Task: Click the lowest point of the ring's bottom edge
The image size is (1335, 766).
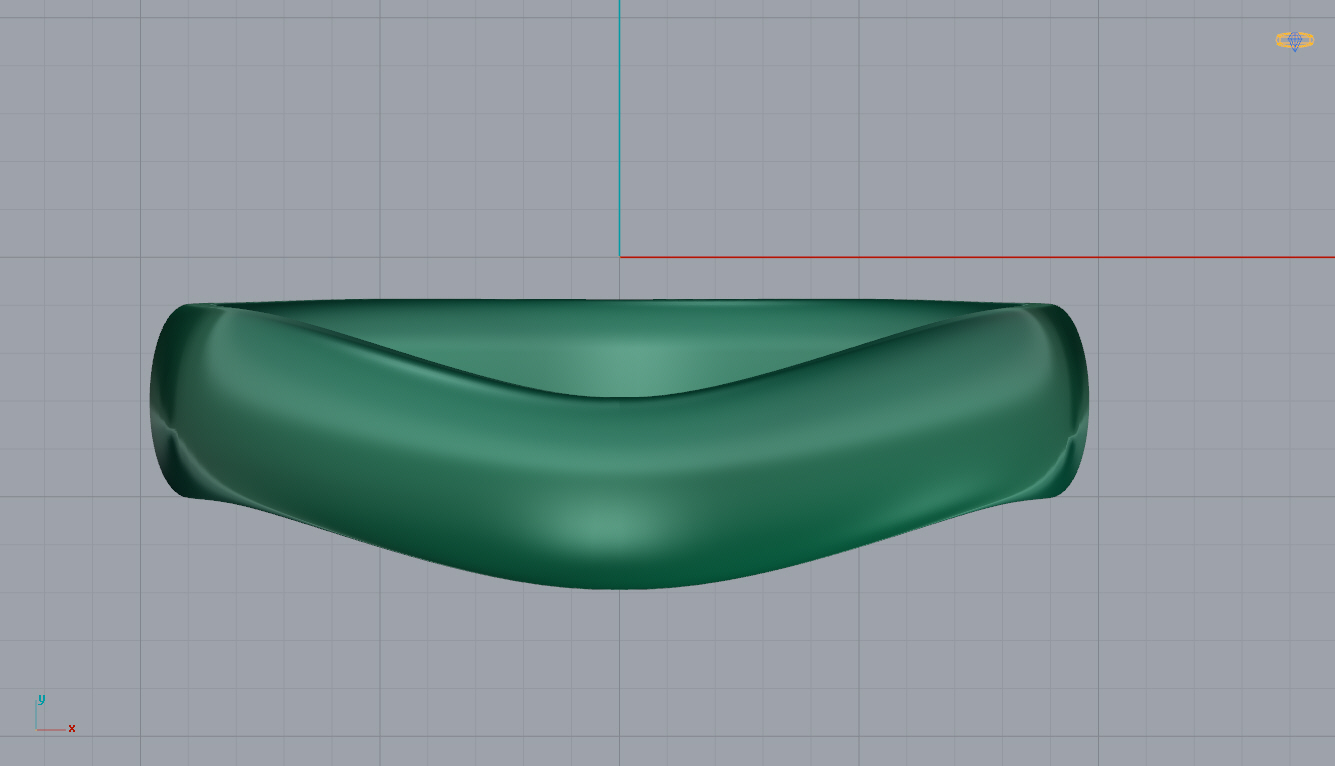Action: (618, 587)
